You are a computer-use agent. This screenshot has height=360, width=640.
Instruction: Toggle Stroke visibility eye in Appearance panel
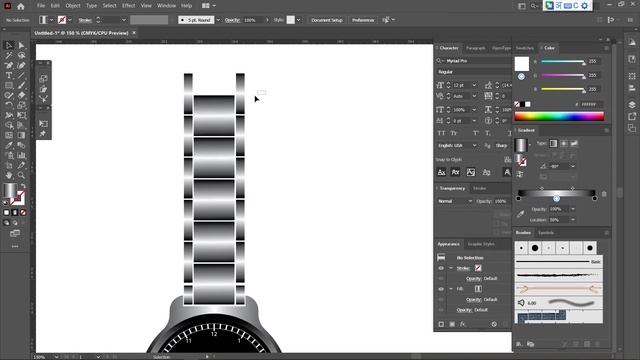point(441,268)
